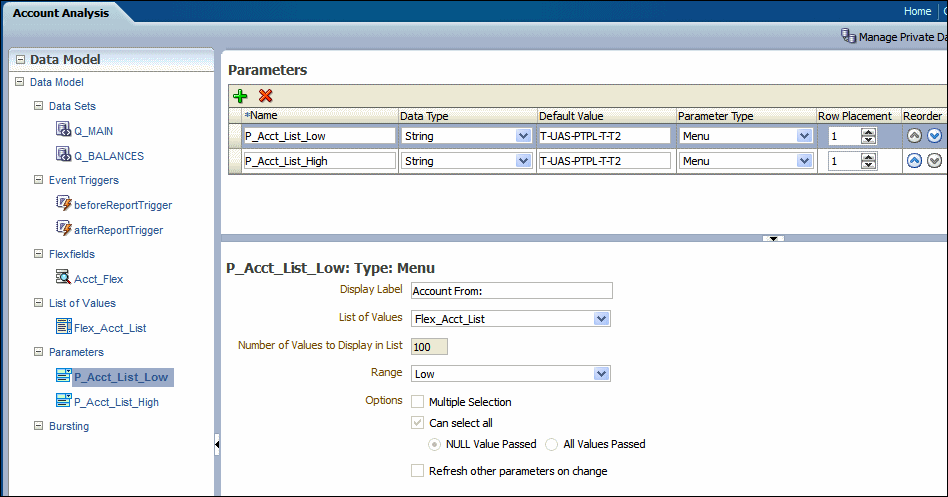Open Q_BALANCES data set icon
This screenshot has width=948, height=497.
pyautogui.click(x=63, y=154)
